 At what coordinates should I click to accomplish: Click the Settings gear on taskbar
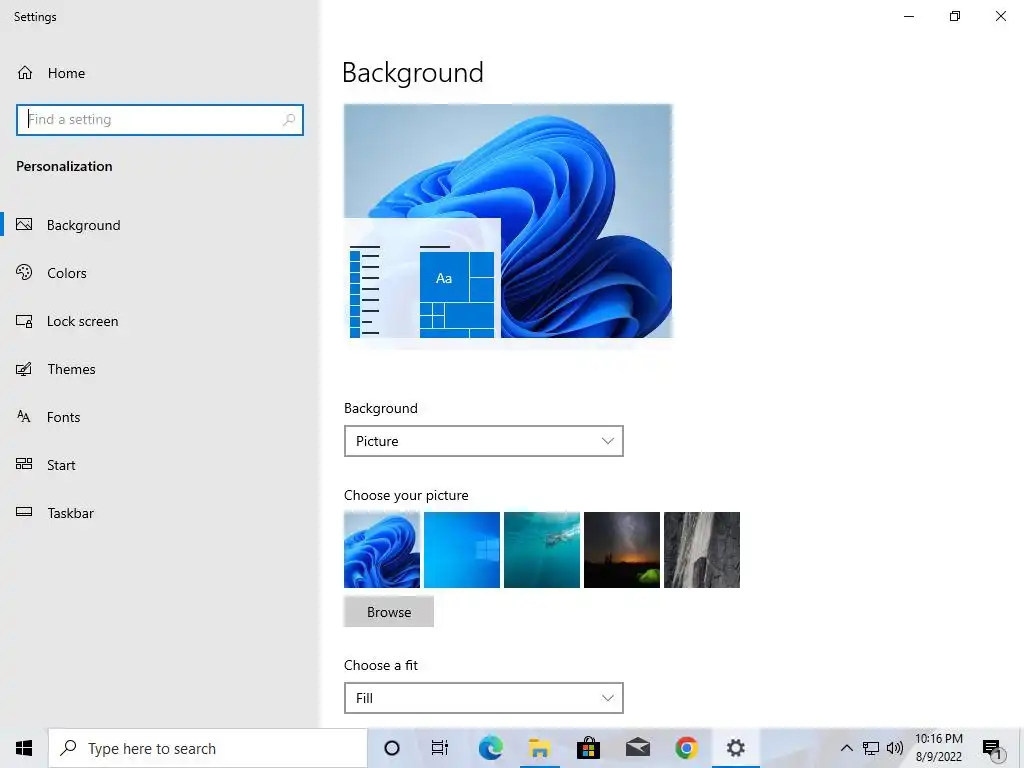point(735,748)
